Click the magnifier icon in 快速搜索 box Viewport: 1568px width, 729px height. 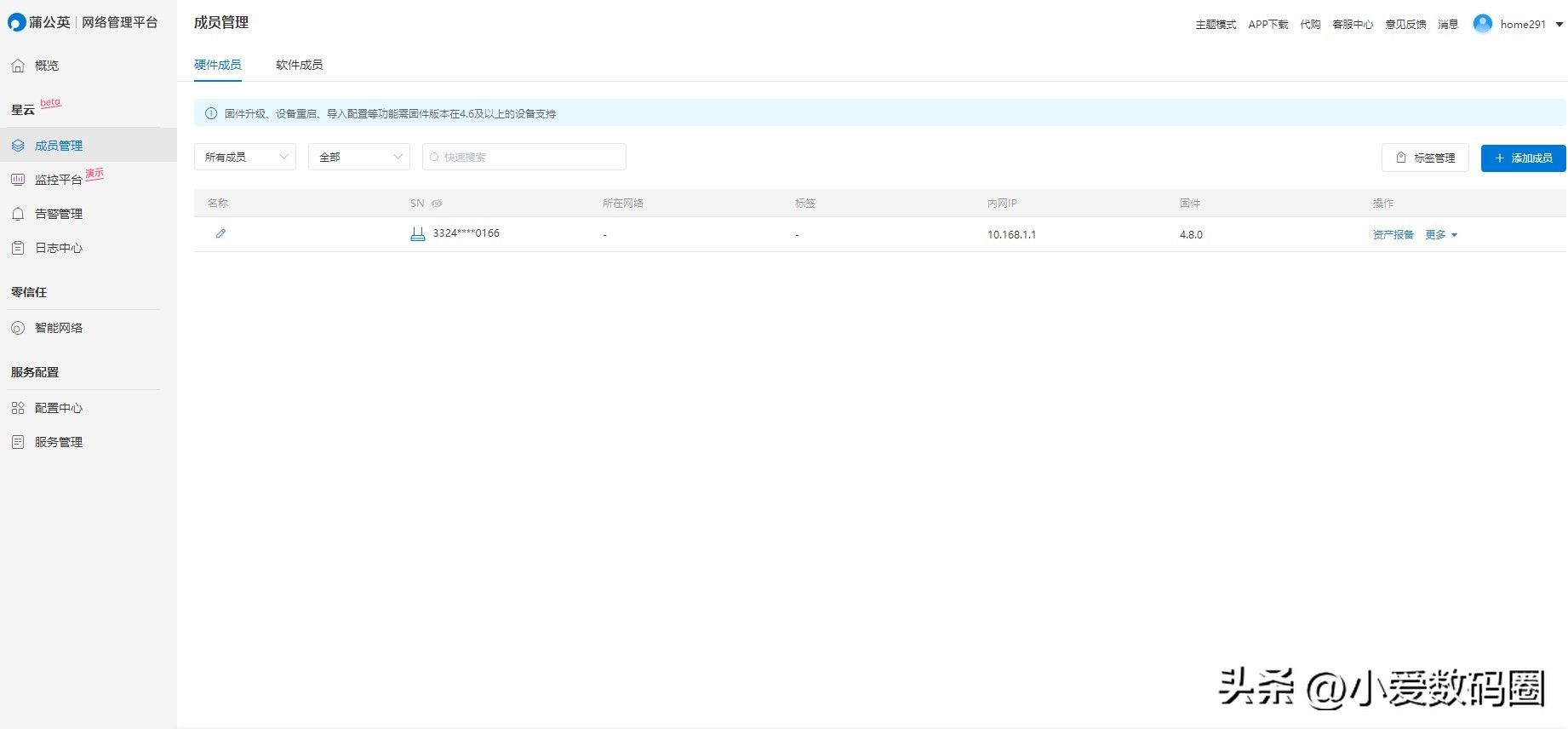coord(435,158)
